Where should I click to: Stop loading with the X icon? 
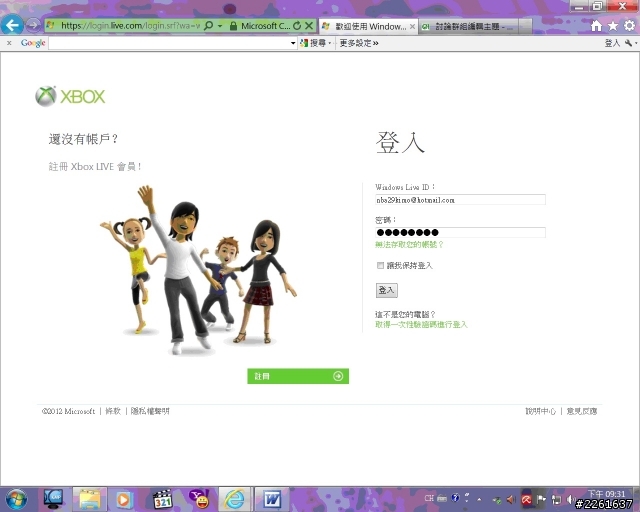tap(309, 26)
